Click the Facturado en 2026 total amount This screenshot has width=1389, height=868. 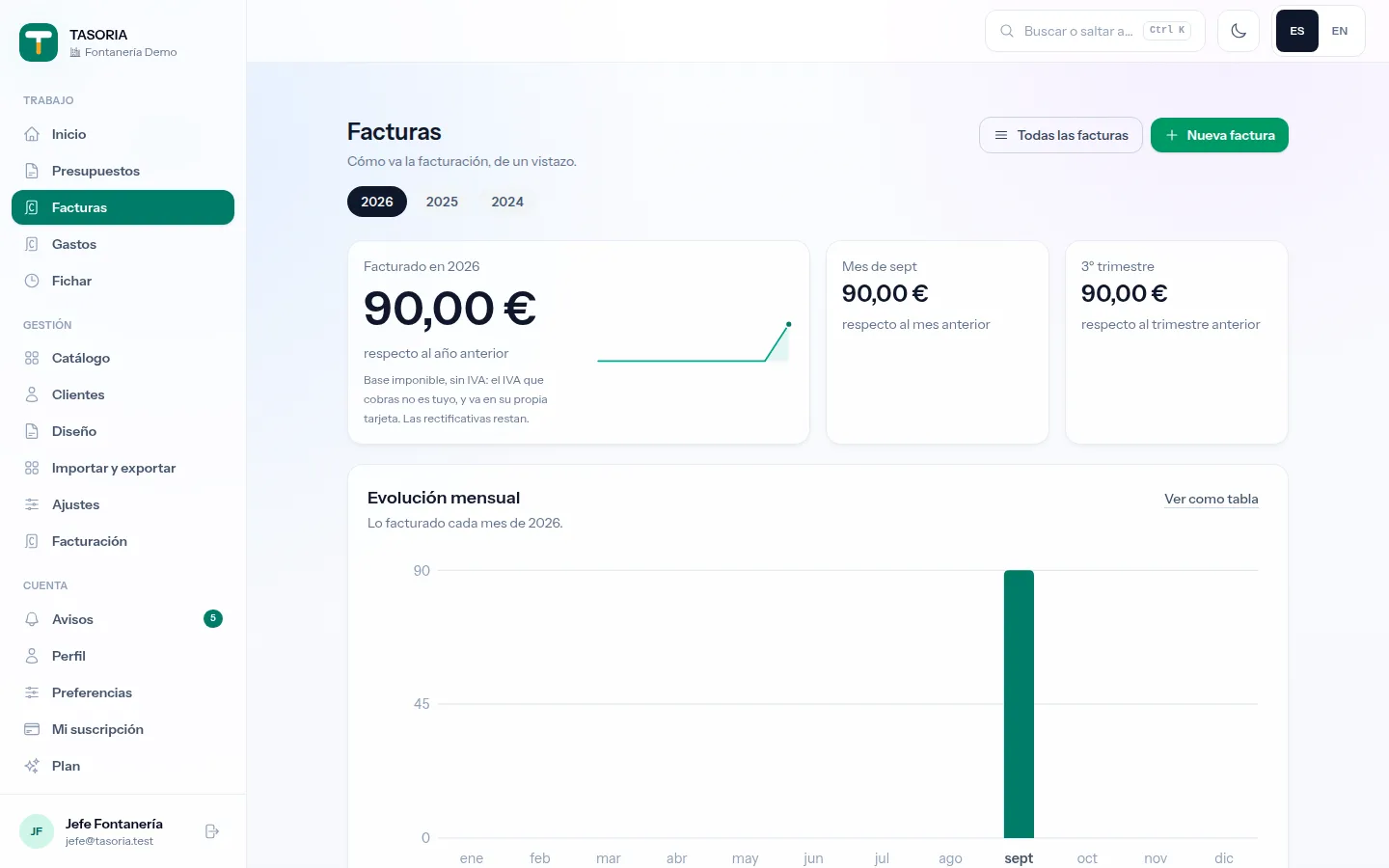(449, 309)
